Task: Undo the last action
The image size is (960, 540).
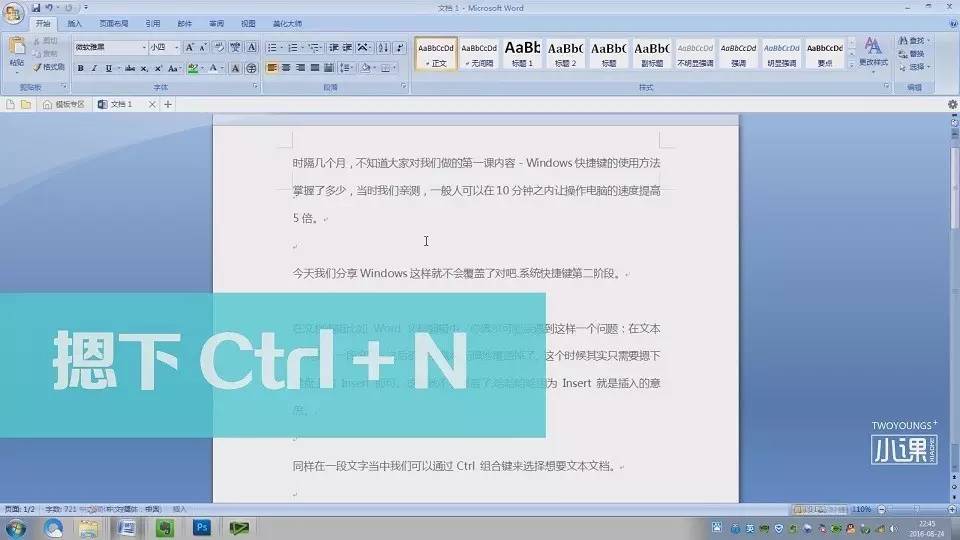Action: 49,8
